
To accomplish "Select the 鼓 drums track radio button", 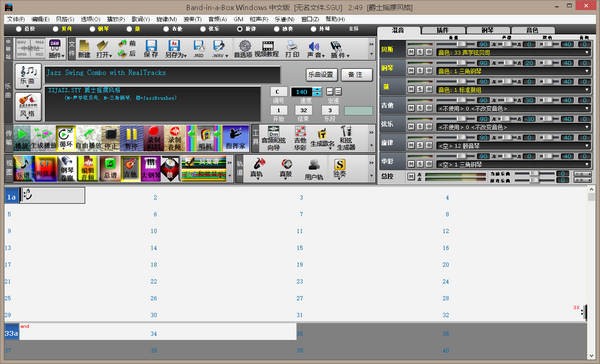I will 129,29.
